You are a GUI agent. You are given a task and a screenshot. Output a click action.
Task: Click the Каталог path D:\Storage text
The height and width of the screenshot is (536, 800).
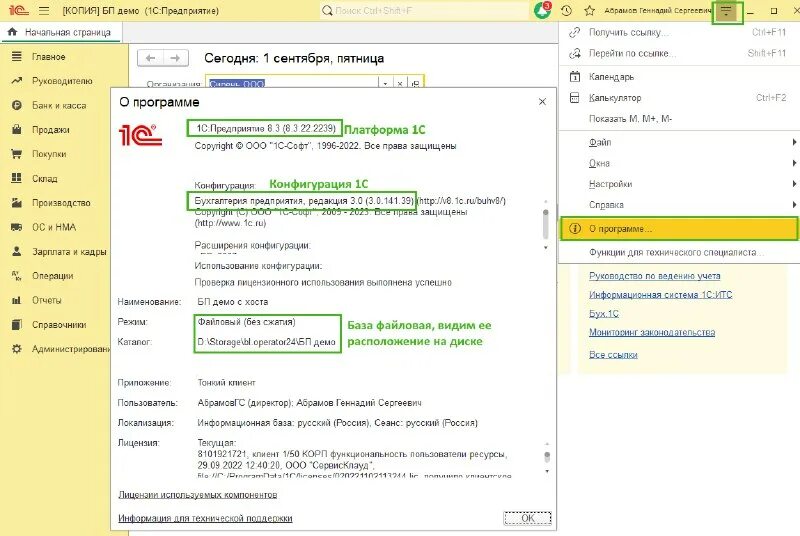266,342
